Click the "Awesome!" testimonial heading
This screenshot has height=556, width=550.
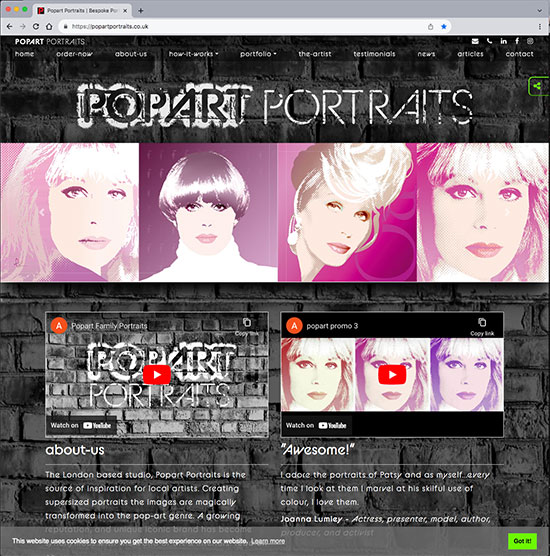click(x=317, y=450)
